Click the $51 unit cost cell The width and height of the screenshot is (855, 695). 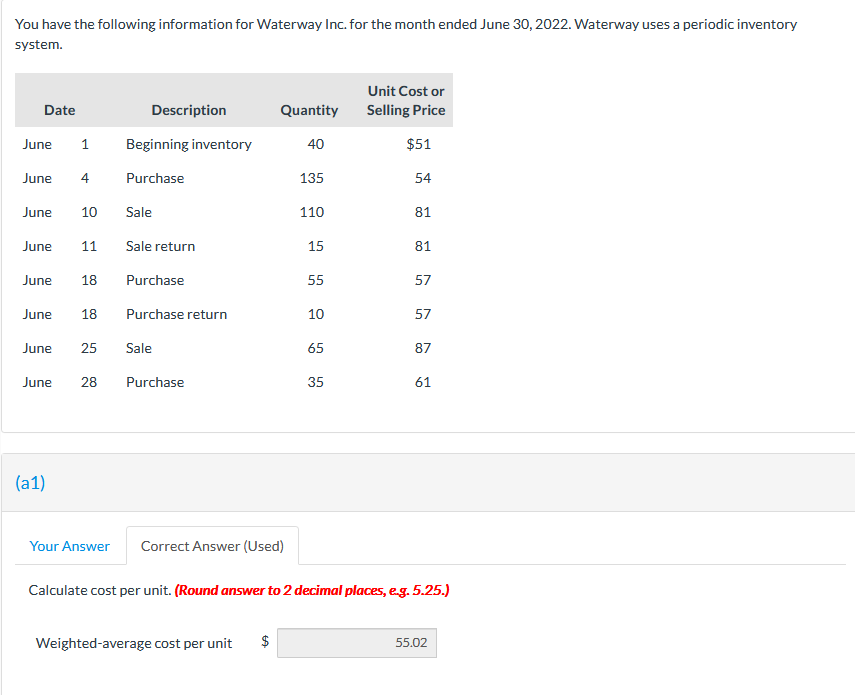(418, 144)
